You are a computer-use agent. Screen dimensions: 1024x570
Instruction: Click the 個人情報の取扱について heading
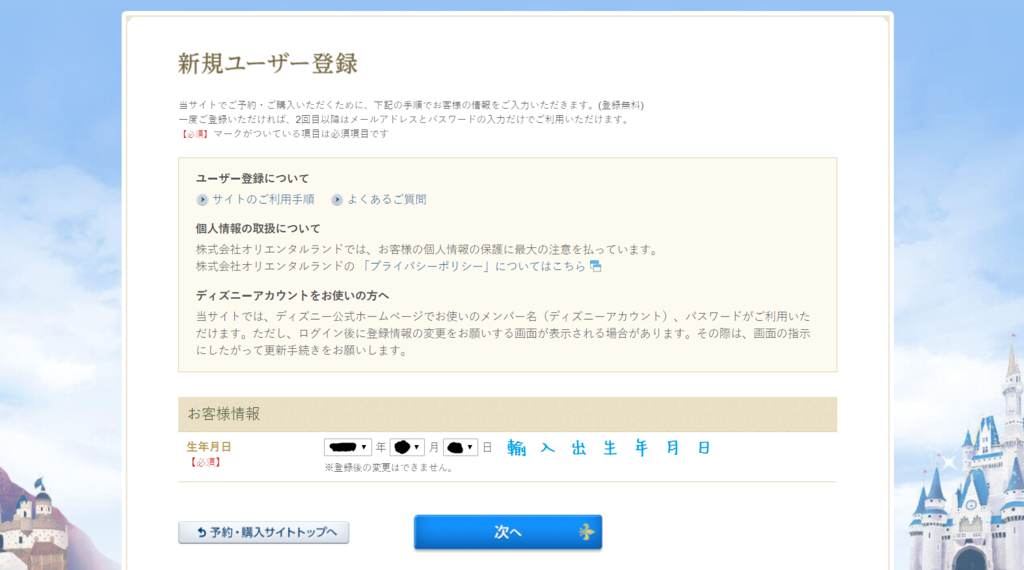tap(258, 229)
